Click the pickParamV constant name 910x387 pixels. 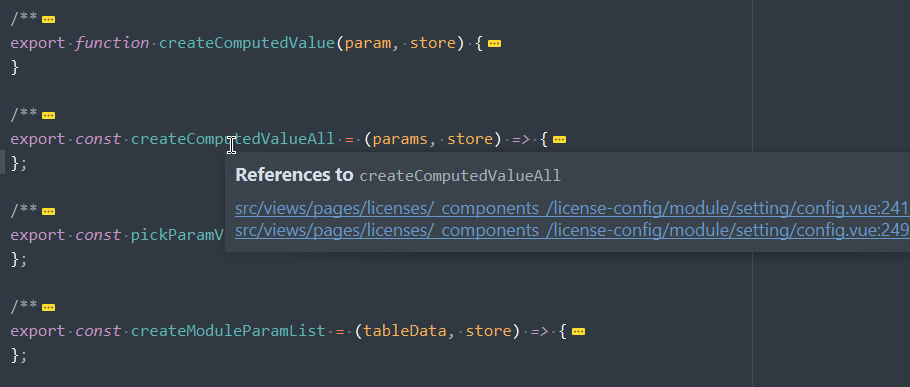(178, 235)
